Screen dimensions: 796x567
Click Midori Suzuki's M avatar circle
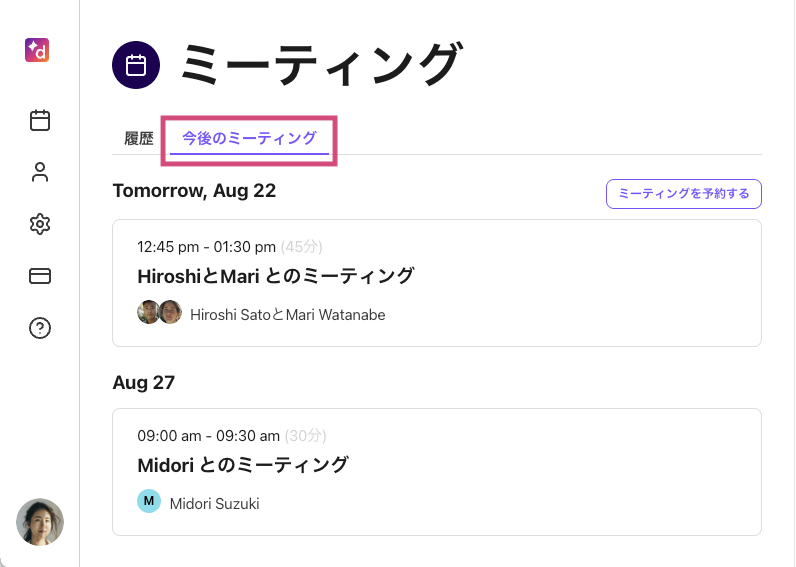[148, 501]
